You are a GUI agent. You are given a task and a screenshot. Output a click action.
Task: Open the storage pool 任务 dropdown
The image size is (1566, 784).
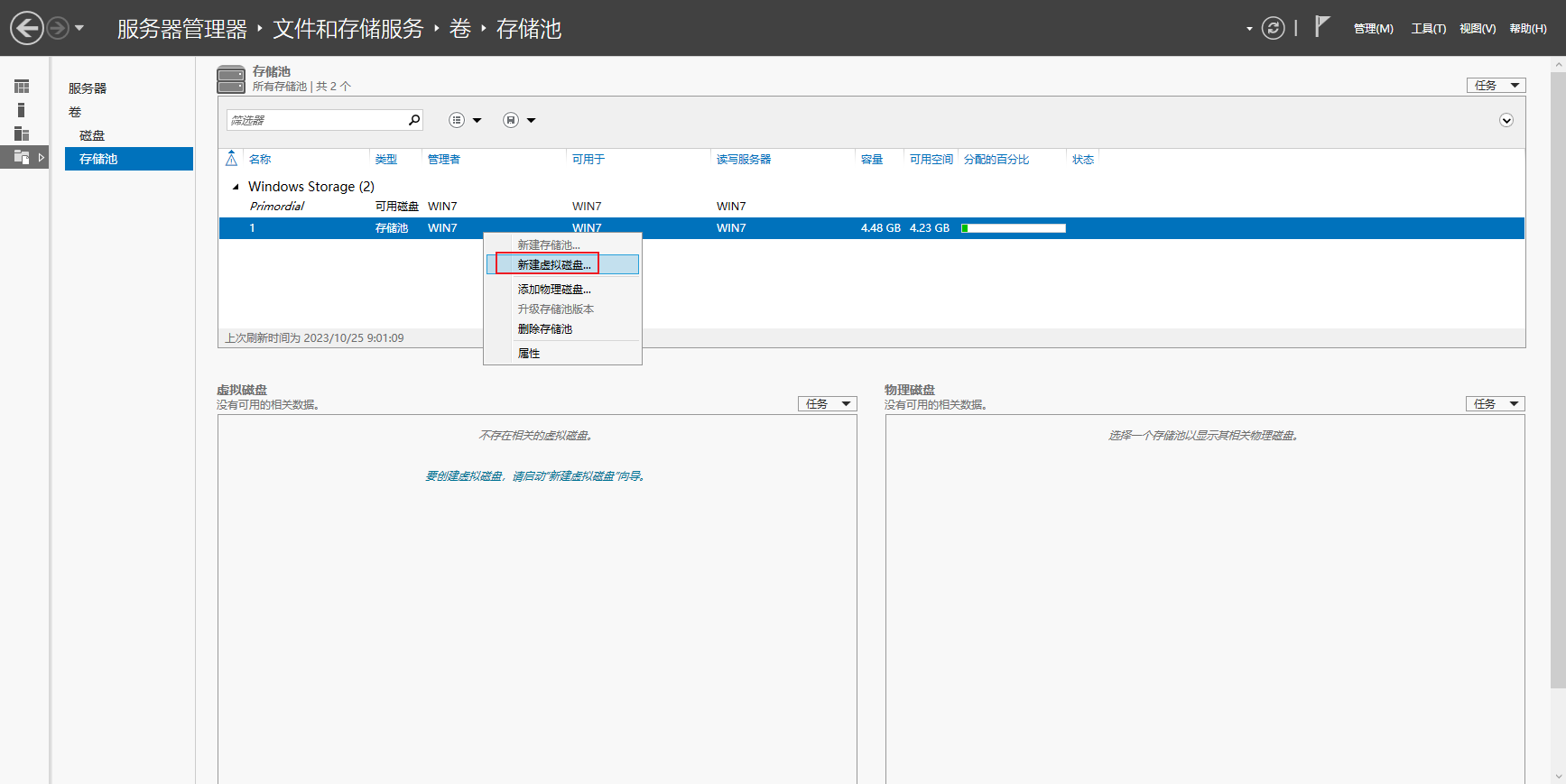pos(1496,85)
